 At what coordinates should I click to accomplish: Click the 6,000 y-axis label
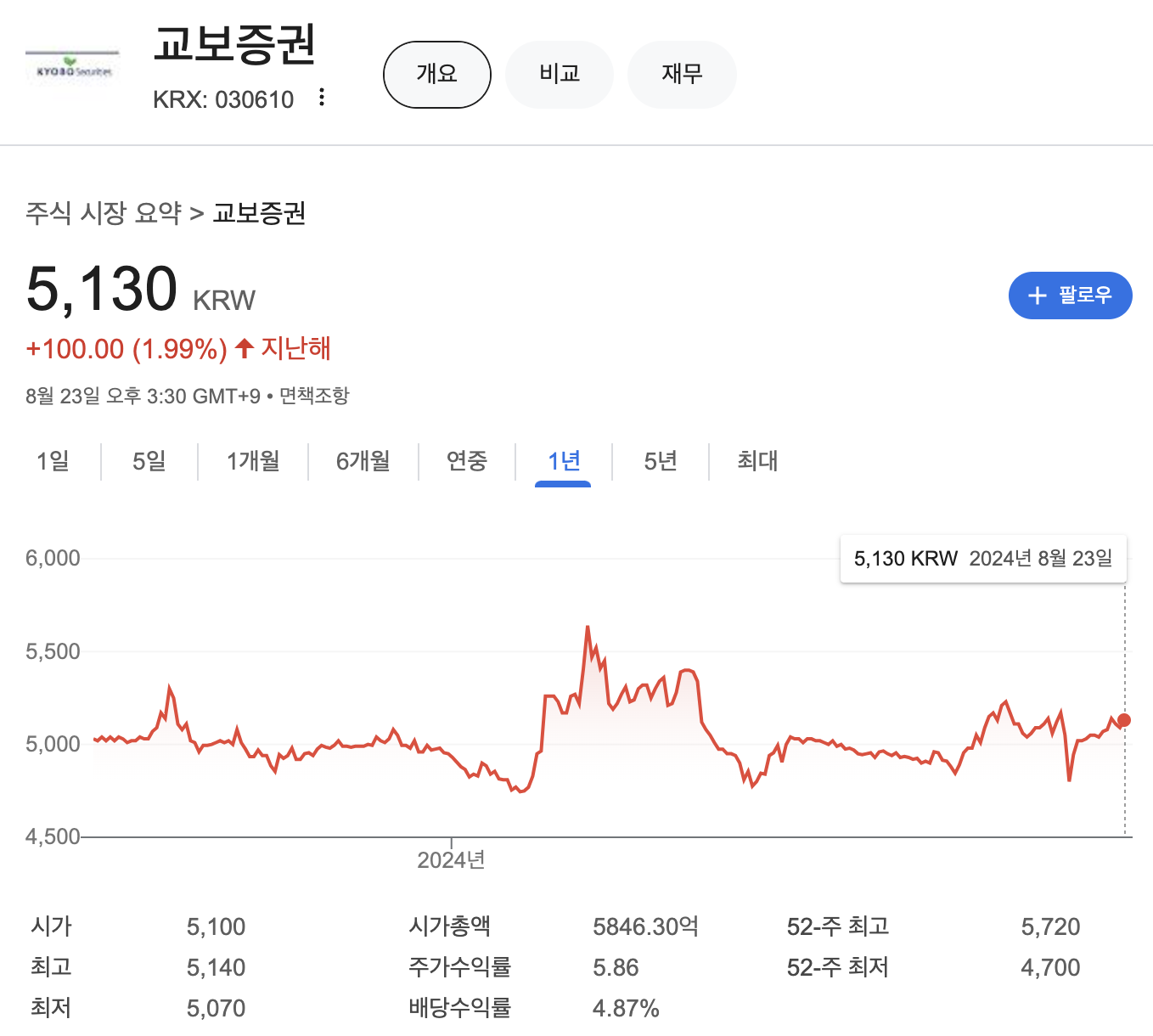pyautogui.click(x=53, y=558)
